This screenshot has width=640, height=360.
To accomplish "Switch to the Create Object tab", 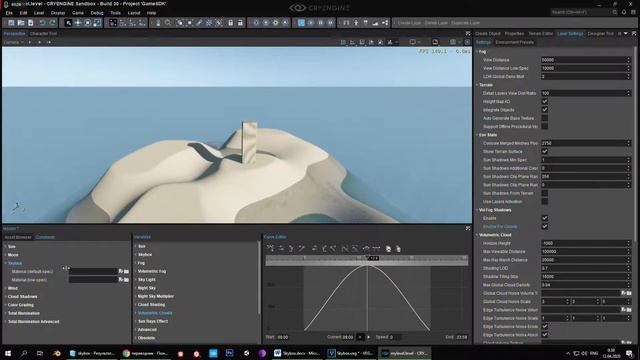I will click(x=488, y=33).
